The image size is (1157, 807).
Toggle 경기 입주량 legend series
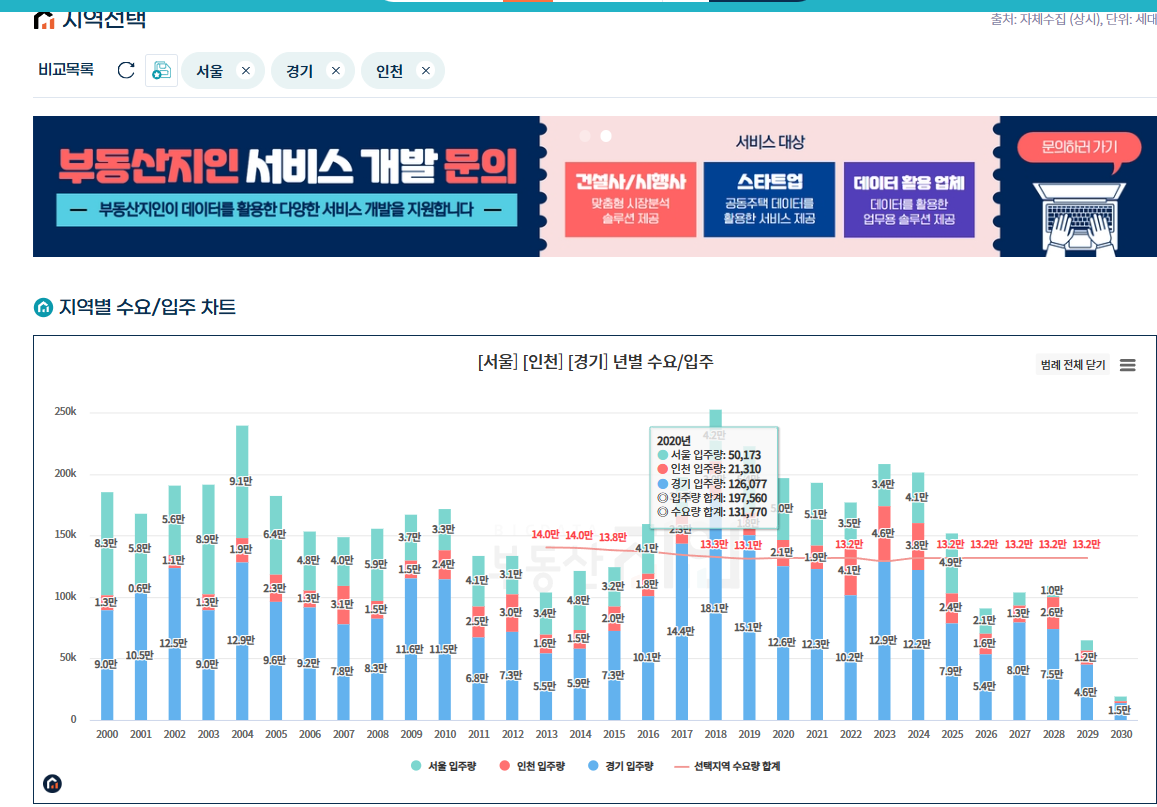coord(621,766)
